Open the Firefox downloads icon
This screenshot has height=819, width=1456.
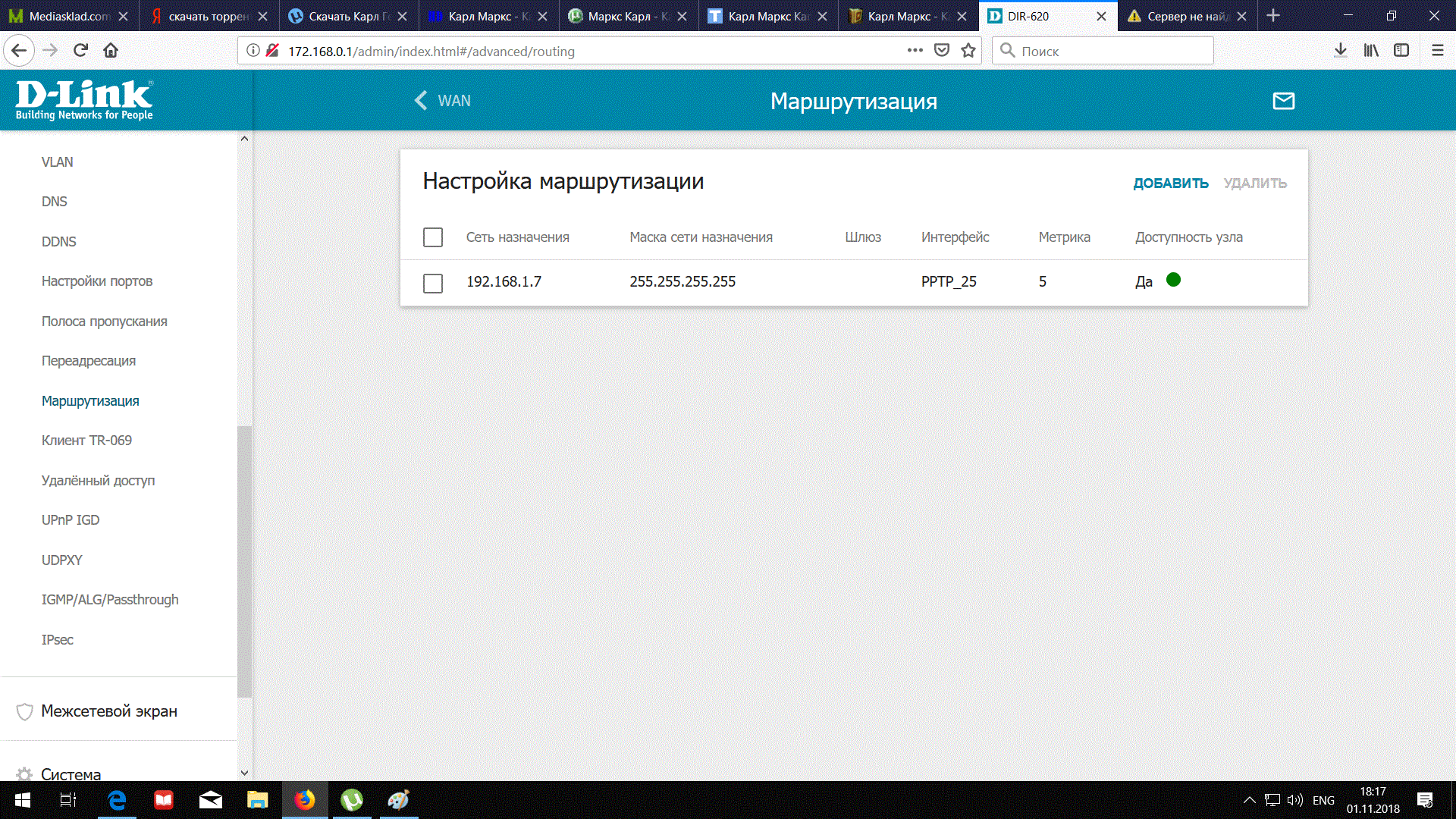tap(1340, 51)
